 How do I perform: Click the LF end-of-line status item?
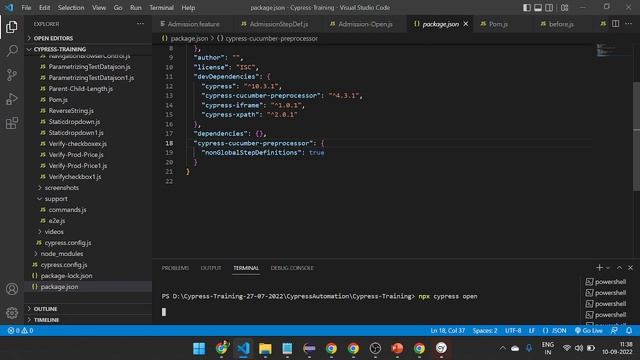point(532,331)
